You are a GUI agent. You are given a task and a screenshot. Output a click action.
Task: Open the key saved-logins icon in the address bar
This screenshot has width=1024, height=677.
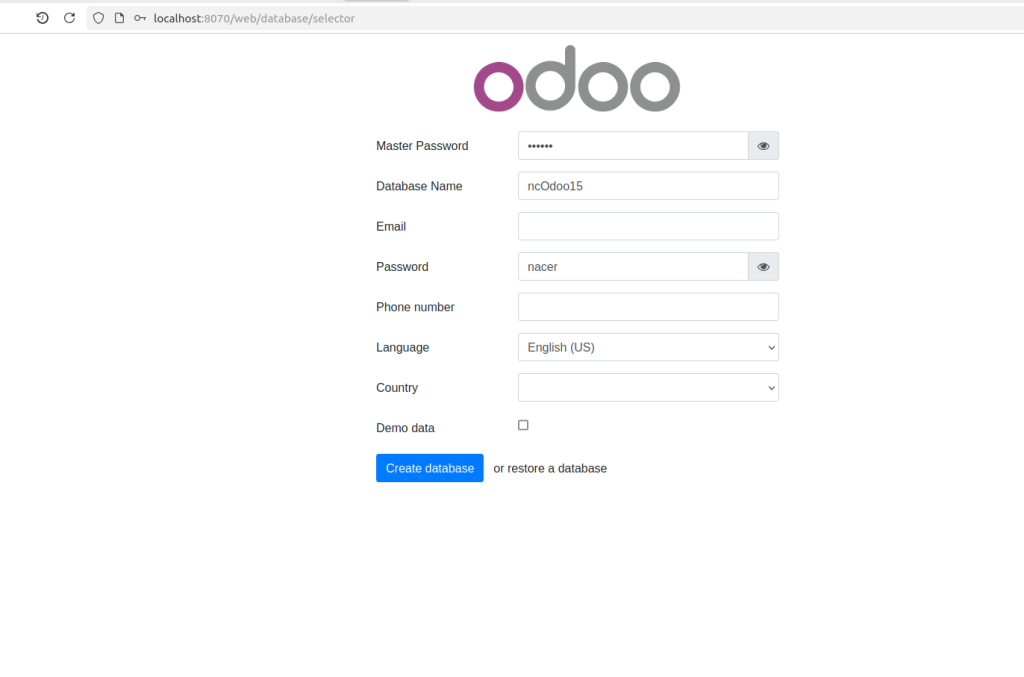coord(140,18)
